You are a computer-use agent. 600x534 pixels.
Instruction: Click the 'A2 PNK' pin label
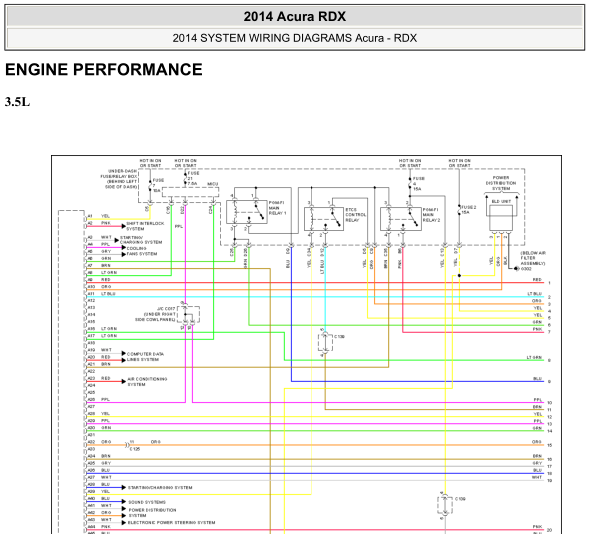pos(99,223)
